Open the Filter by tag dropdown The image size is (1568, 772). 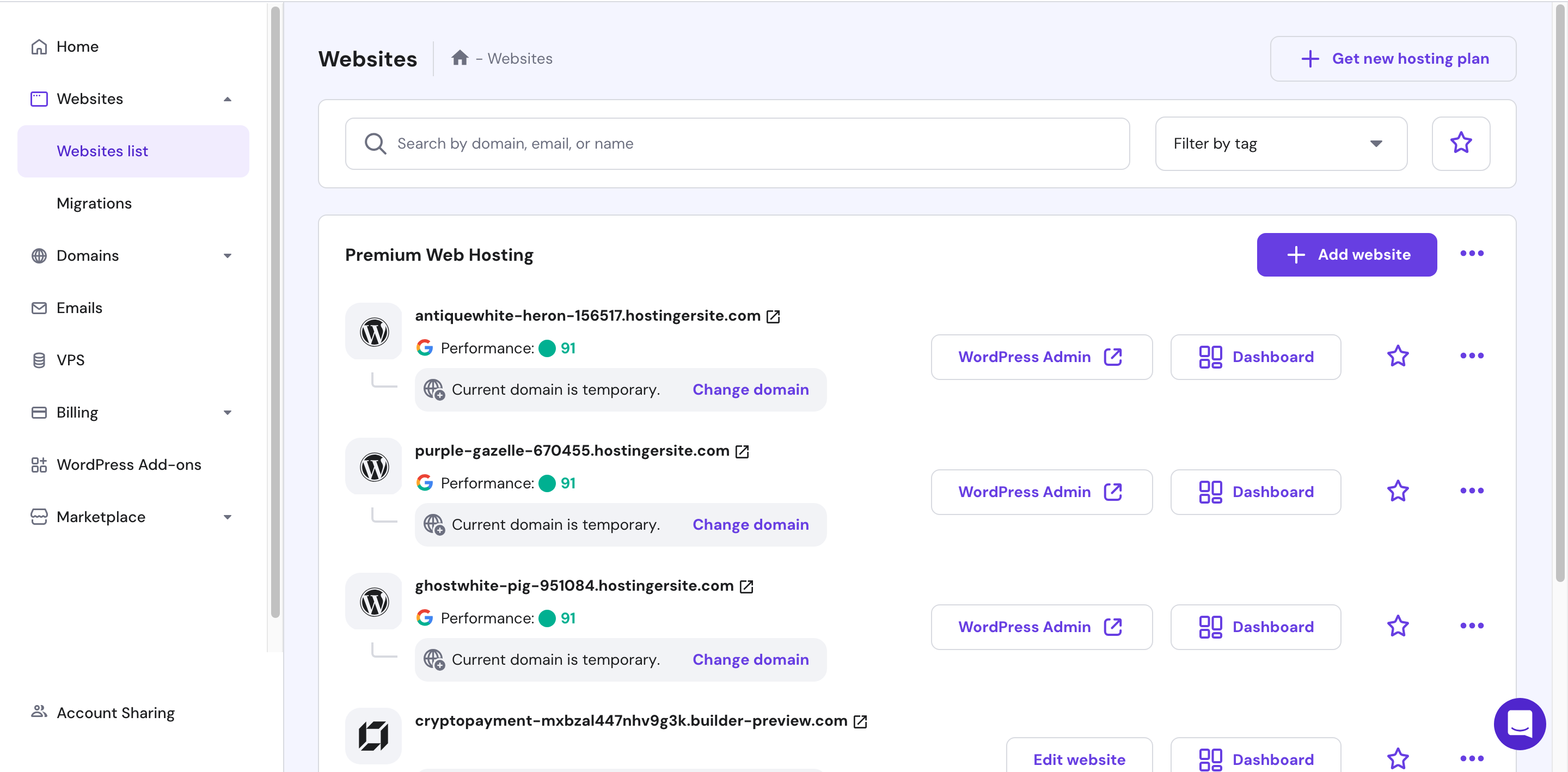coord(1280,144)
